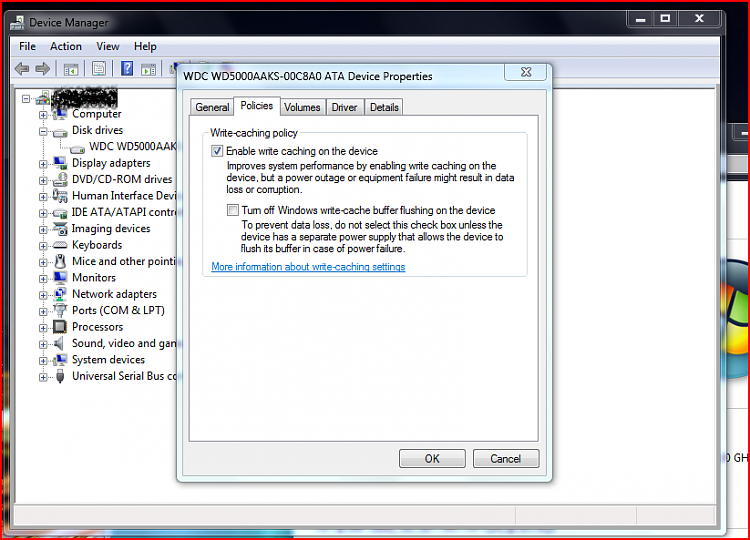This screenshot has height=540, width=750.
Task: Expand the System devices category
Action: pos(43,361)
